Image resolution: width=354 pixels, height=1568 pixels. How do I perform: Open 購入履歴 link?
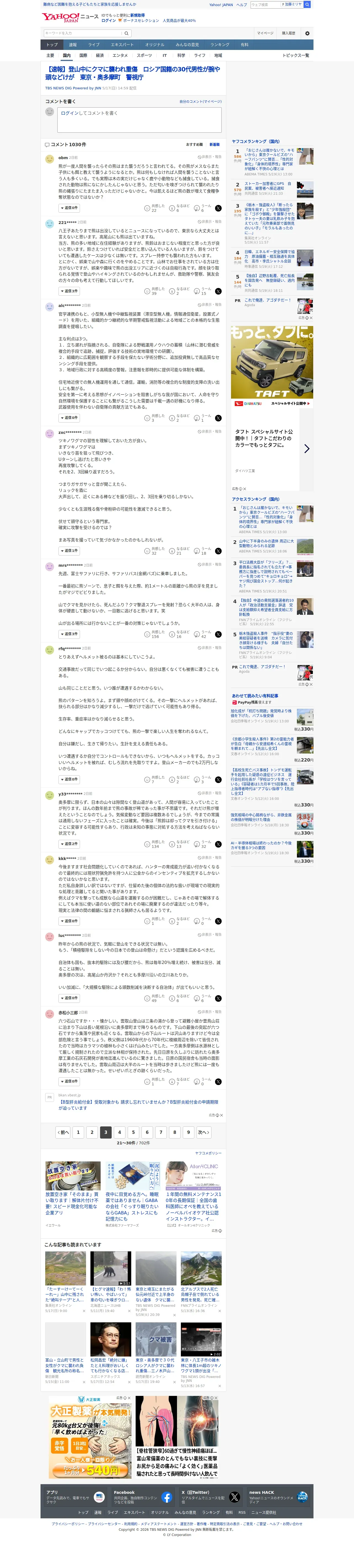click(289, 33)
